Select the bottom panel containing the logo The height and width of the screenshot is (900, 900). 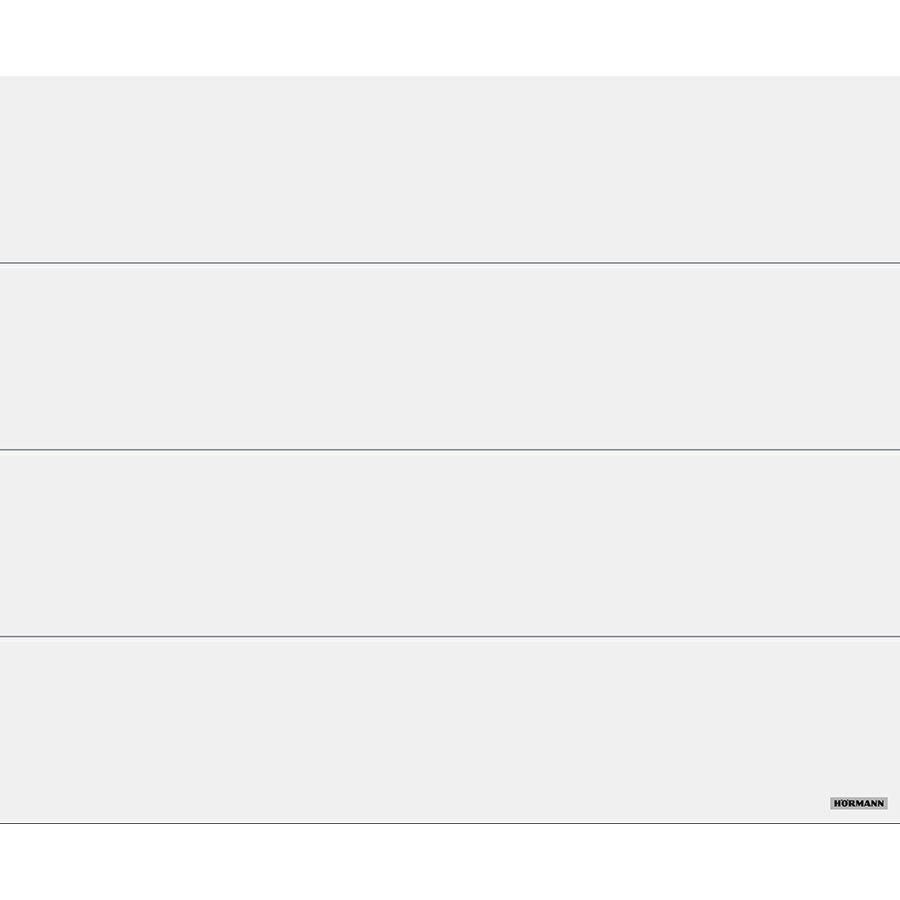[x=450, y=730]
